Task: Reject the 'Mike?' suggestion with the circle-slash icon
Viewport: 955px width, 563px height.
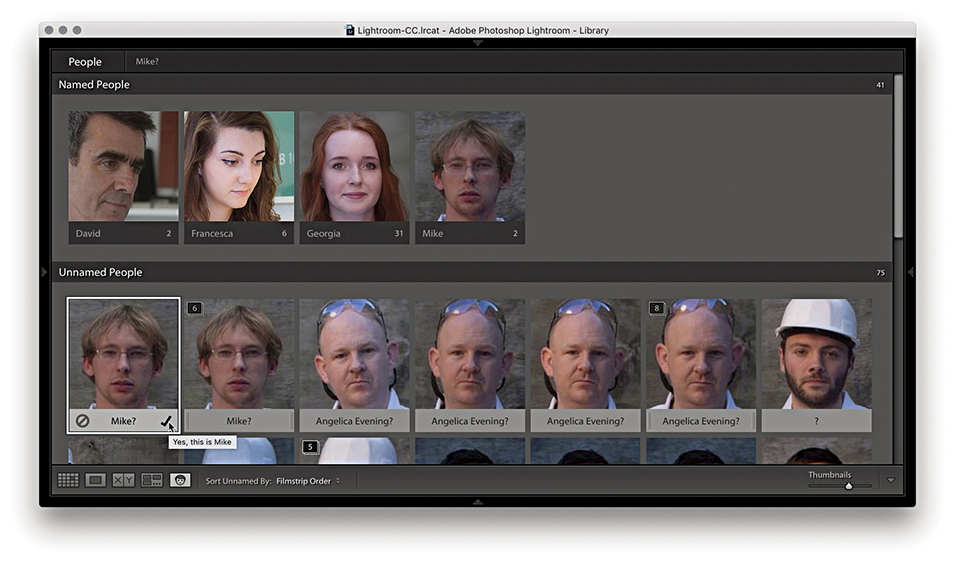Action: pos(82,421)
